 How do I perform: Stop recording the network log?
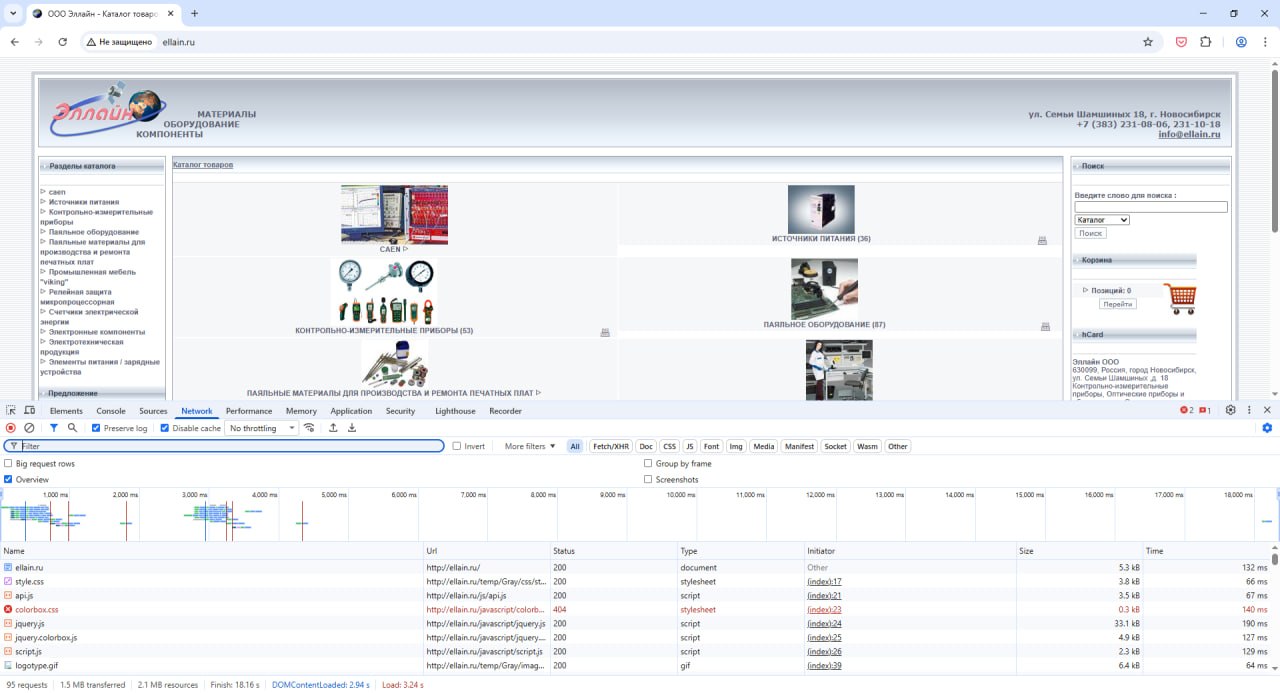coord(11,428)
